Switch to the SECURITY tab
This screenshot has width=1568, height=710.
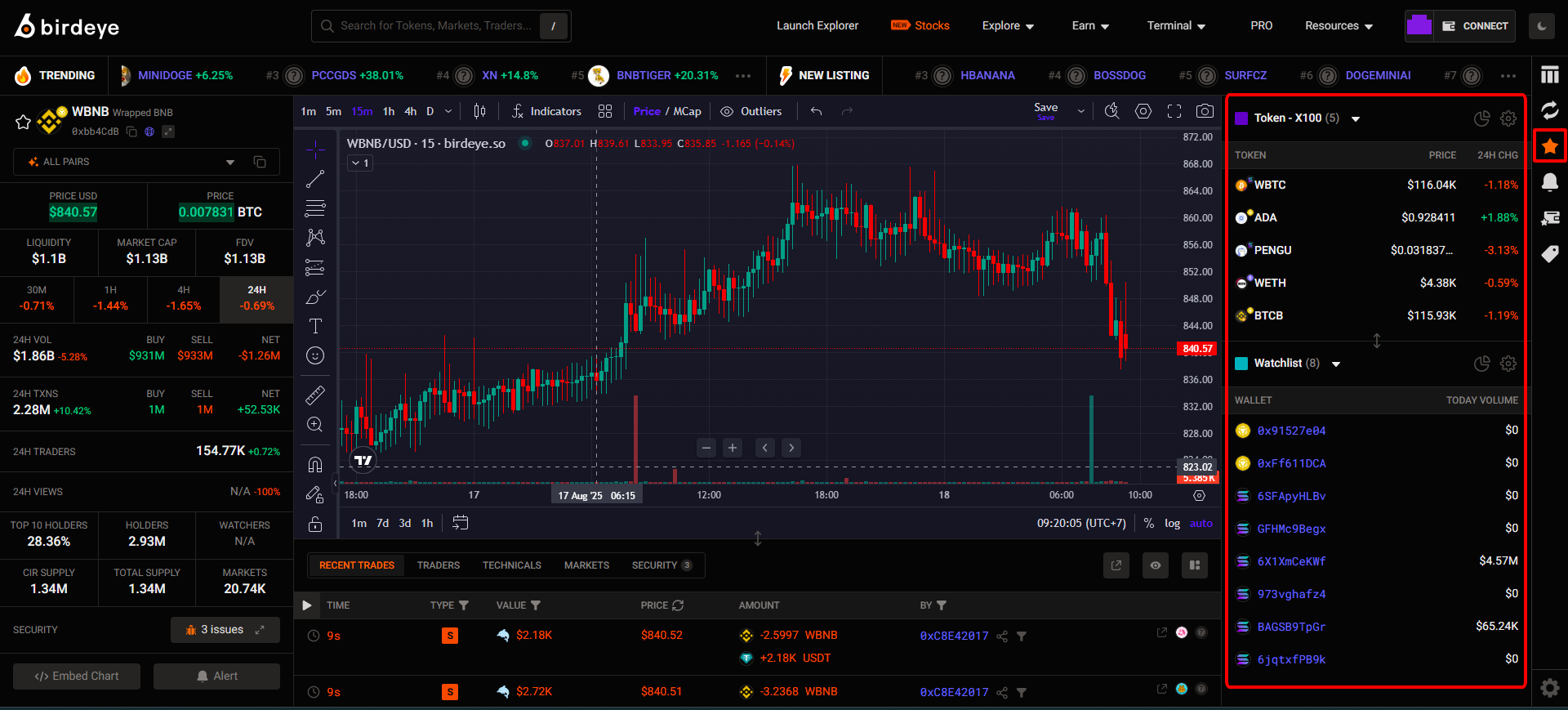[x=661, y=565]
